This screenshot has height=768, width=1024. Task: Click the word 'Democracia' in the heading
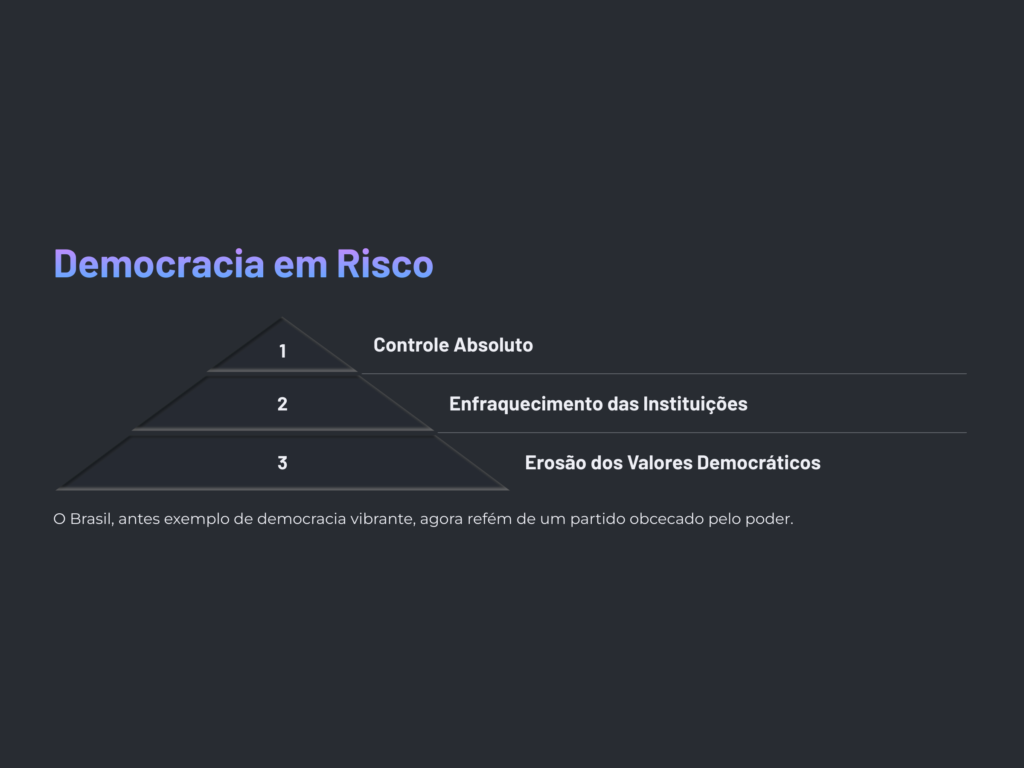pos(159,264)
